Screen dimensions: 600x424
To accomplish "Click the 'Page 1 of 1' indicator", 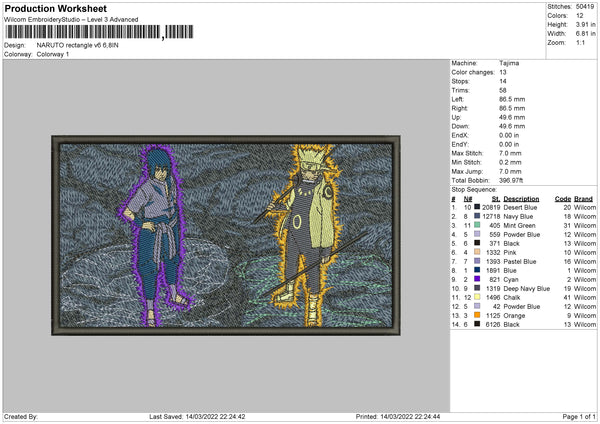I will coord(579,417).
